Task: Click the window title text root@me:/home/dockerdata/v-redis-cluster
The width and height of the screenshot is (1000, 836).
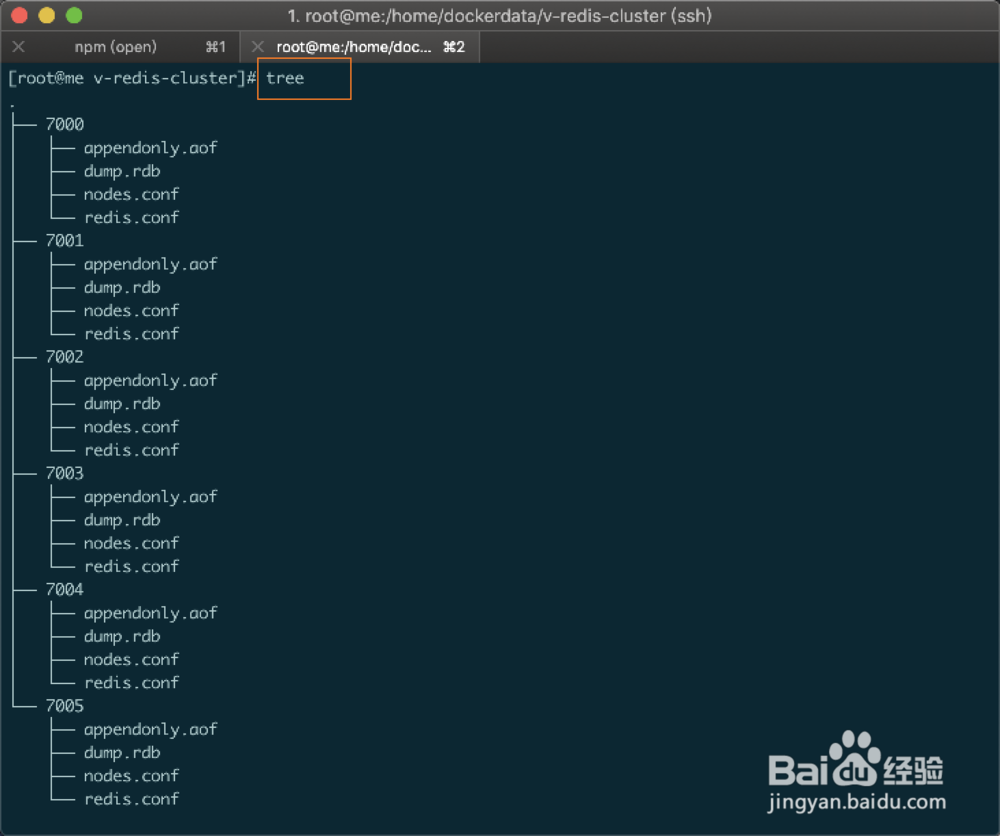Action: pos(485,16)
